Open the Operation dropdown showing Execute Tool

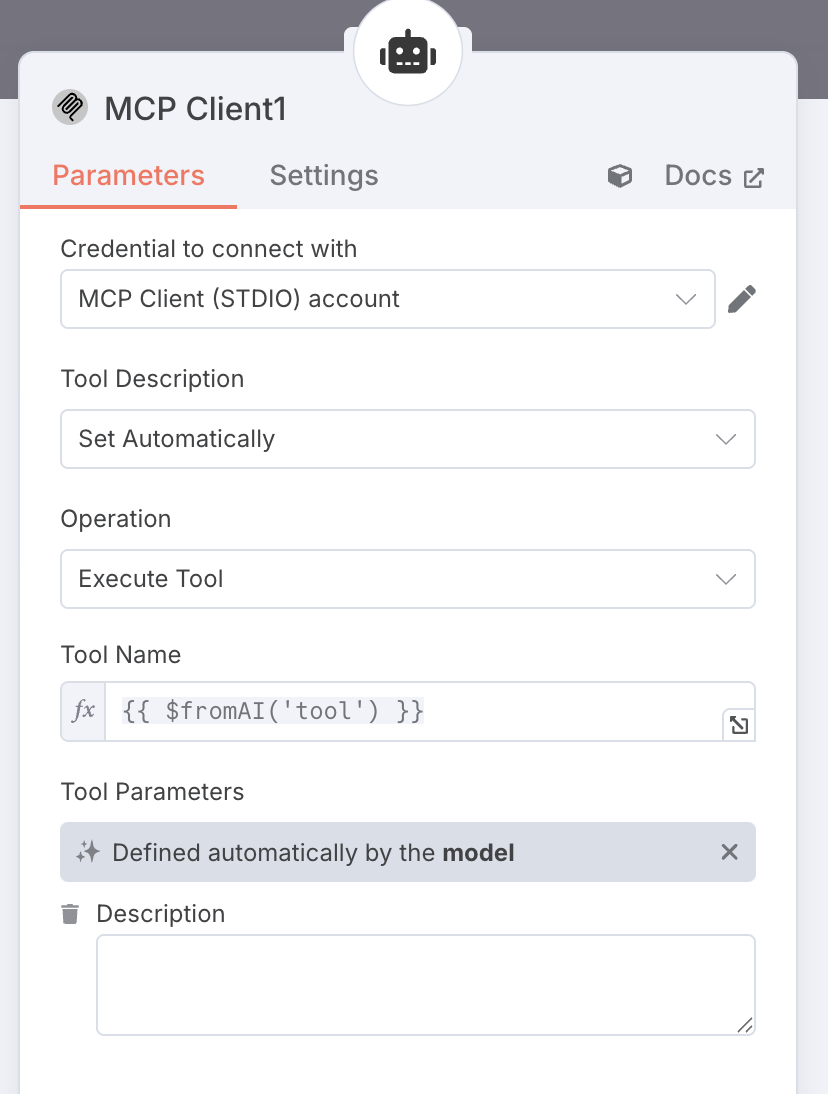click(408, 579)
